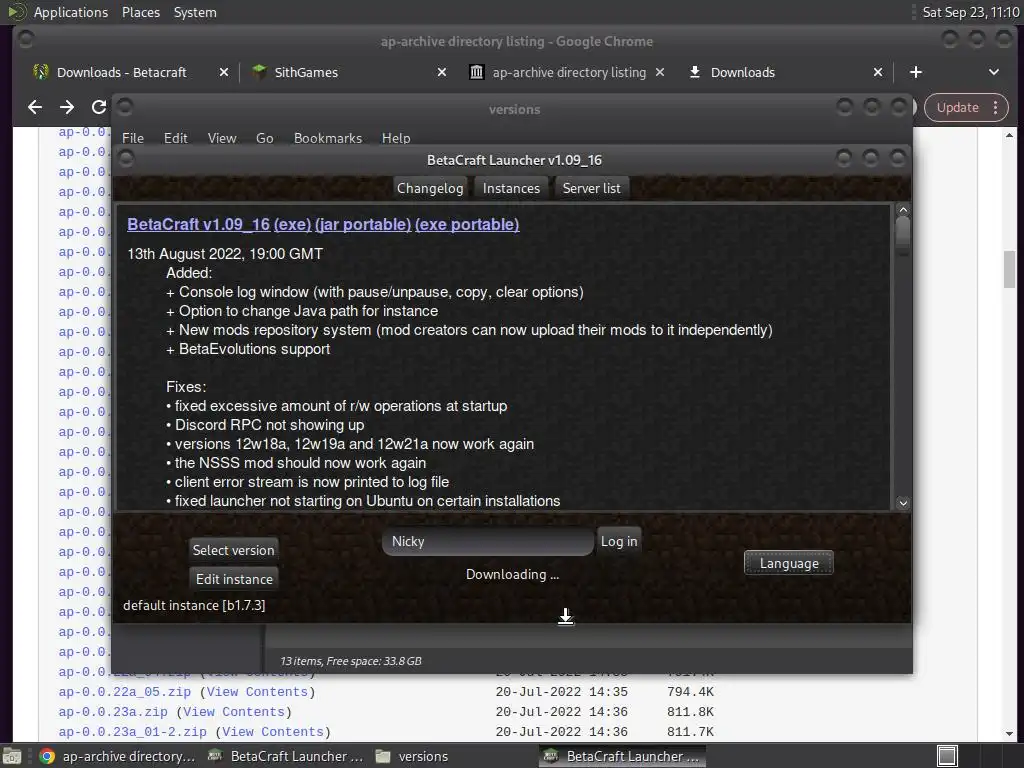Click the Language button
This screenshot has height=768, width=1024.
[x=788, y=563]
